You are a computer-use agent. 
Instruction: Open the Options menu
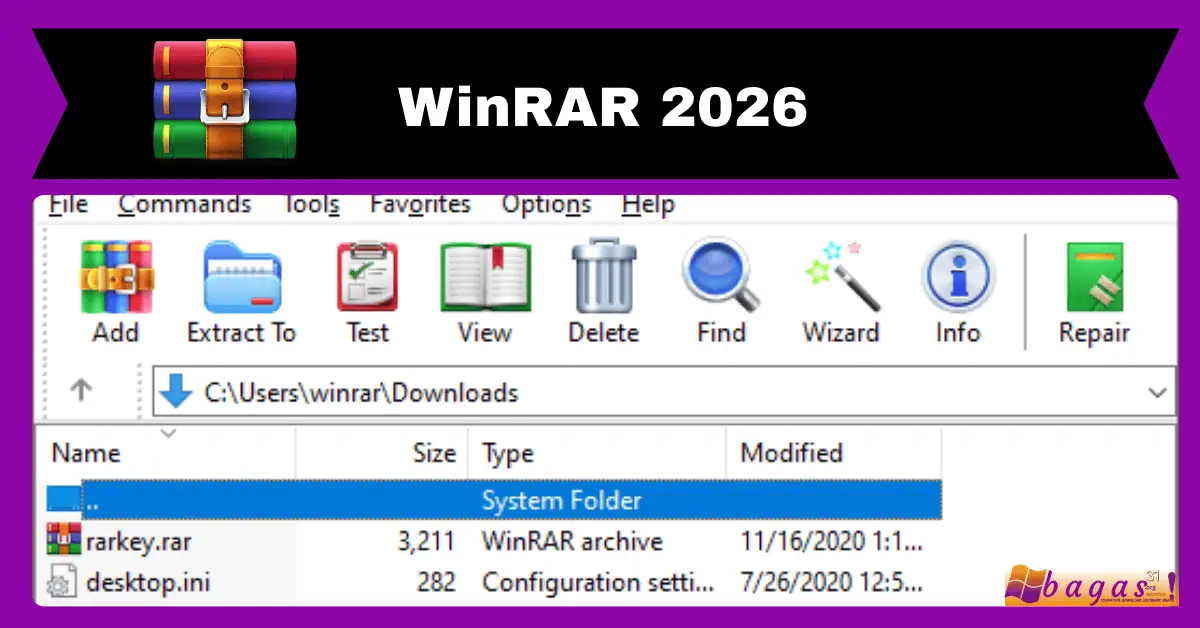click(546, 203)
